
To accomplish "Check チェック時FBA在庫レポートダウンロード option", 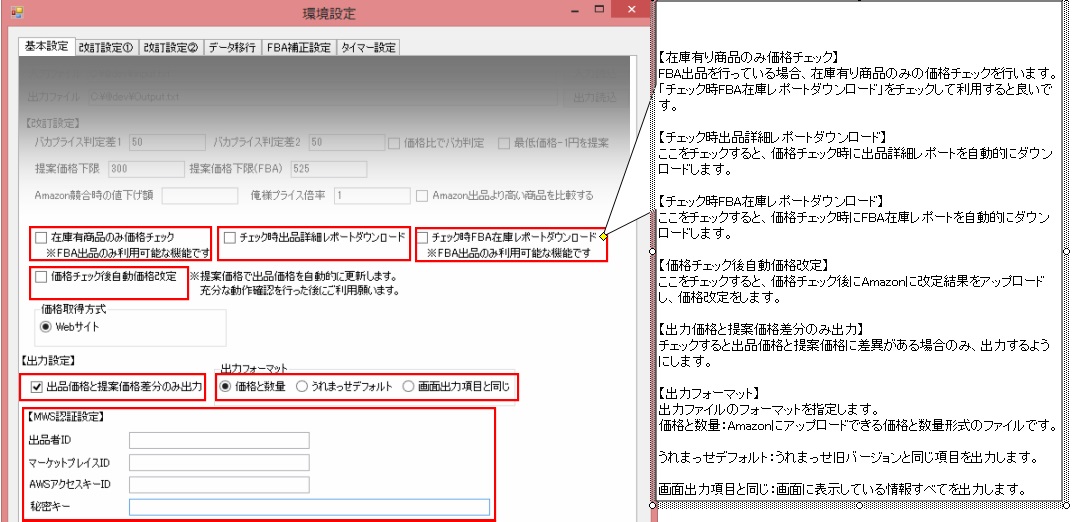I will [424, 238].
